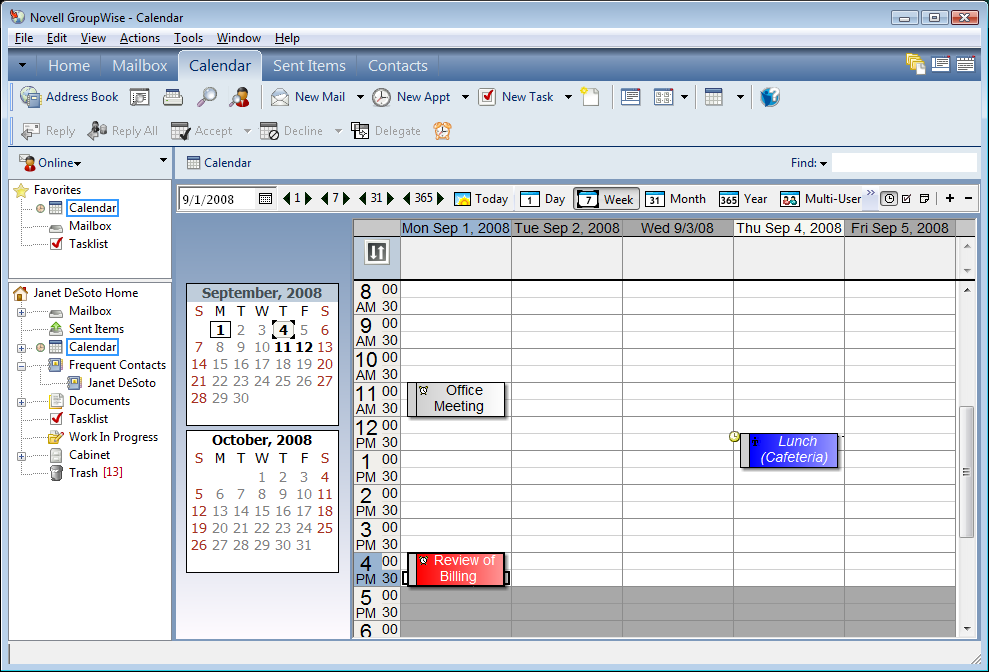Image resolution: width=989 pixels, height=672 pixels.
Task: Click the blue help globe icon
Action: tap(770, 97)
